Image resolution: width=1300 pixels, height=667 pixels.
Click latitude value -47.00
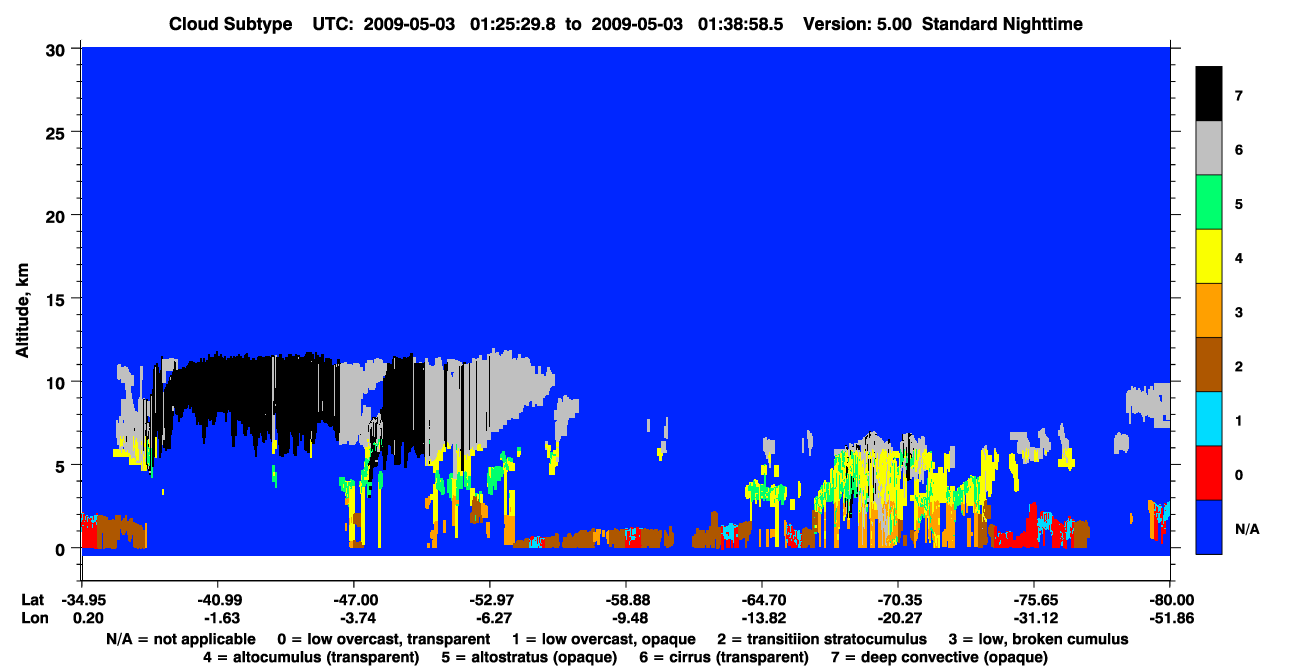pos(353,600)
